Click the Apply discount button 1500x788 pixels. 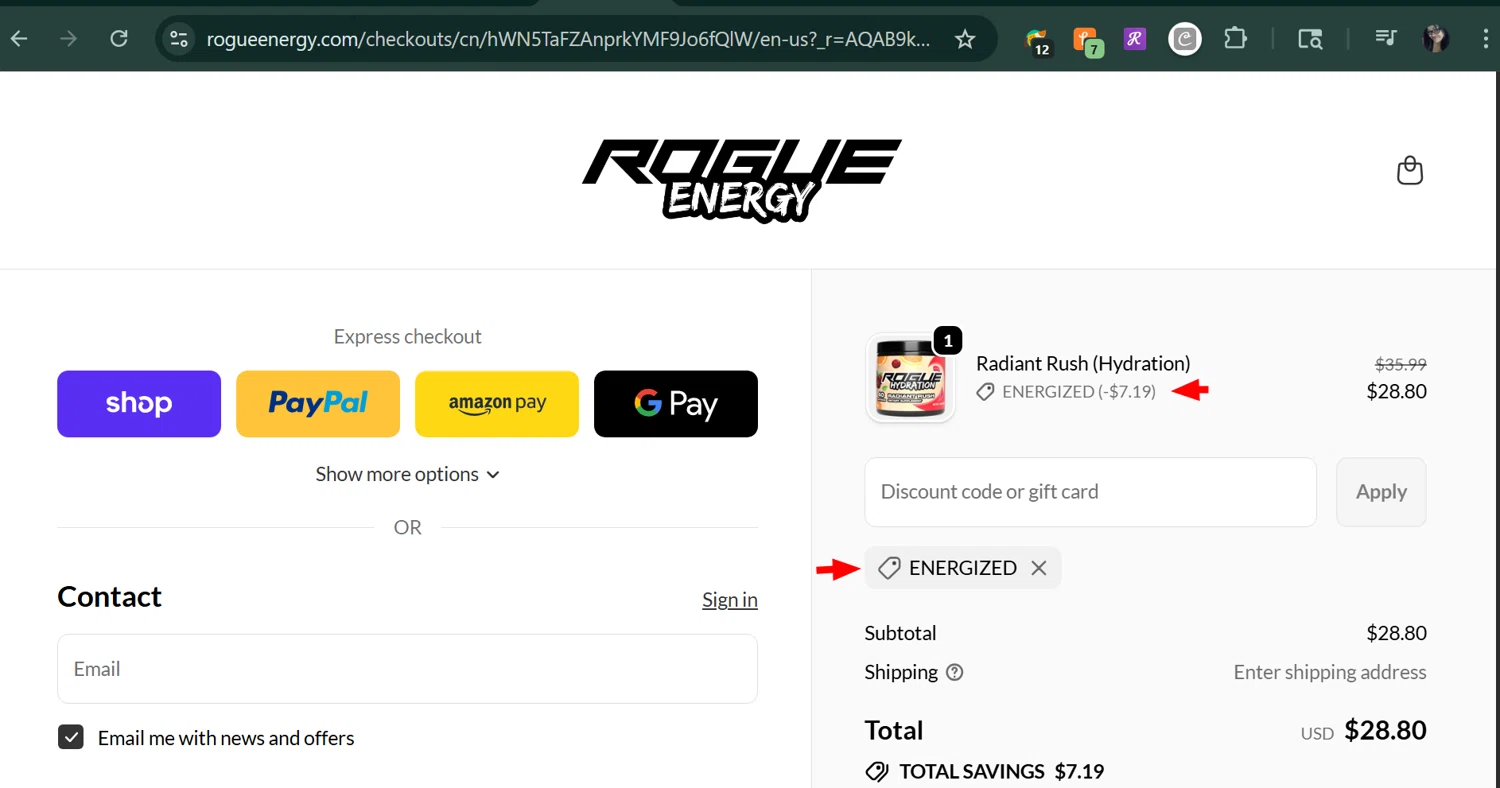click(x=1381, y=492)
